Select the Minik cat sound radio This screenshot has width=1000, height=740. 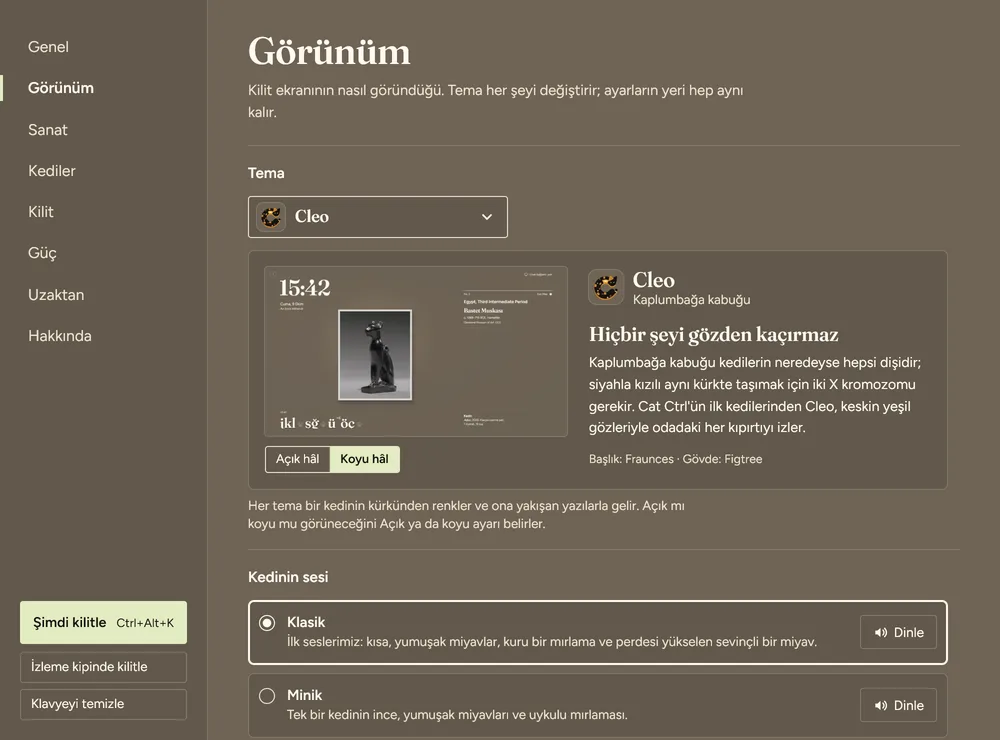(267, 695)
